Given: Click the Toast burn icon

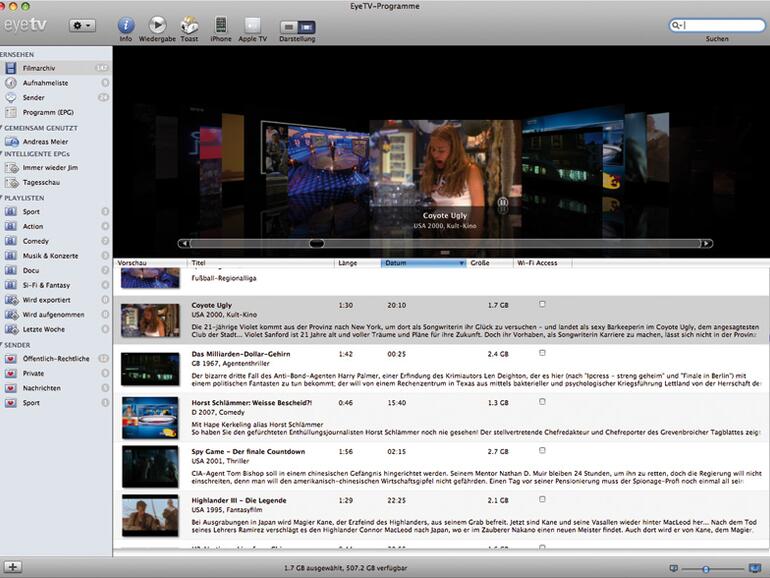Looking at the screenshot, I should (188, 25).
